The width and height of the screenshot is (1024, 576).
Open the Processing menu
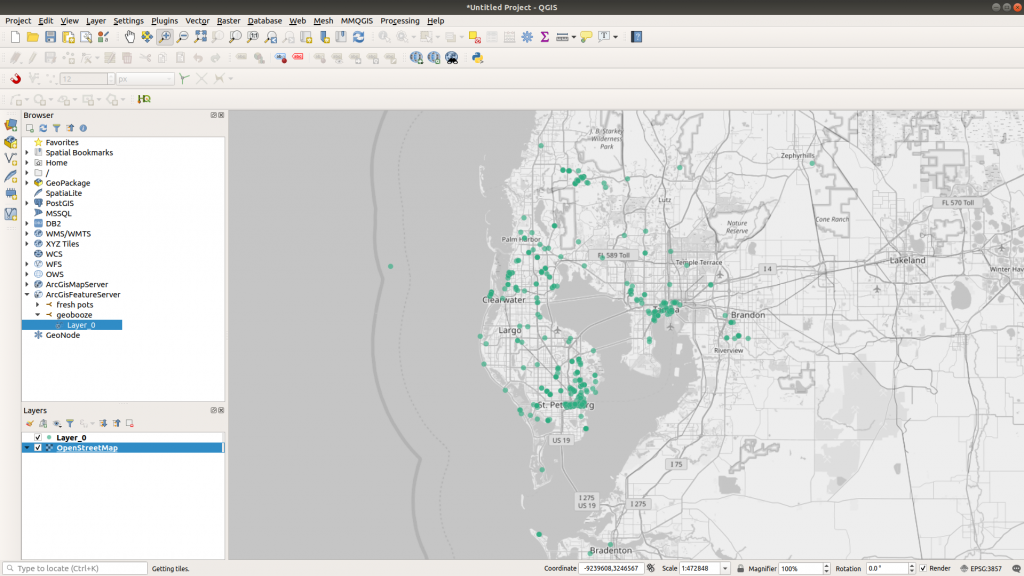coord(400,21)
